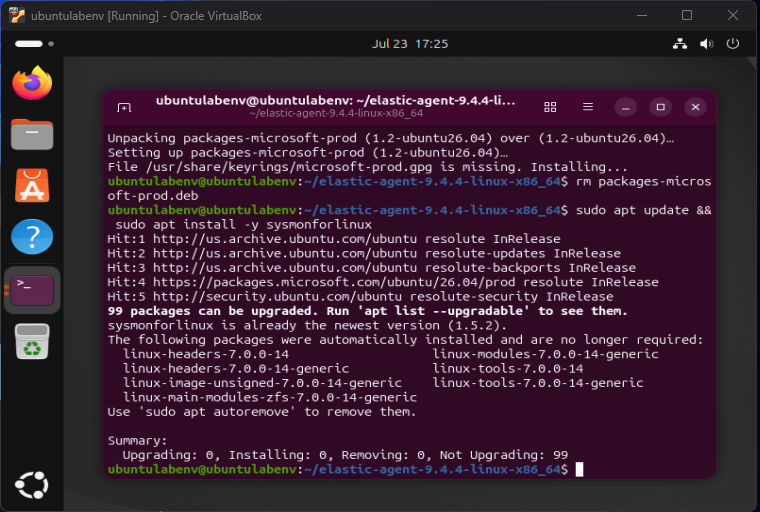This screenshot has height=512, width=760.
Task: Click the '99 packages can be upgraded' line
Action: [367, 311]
